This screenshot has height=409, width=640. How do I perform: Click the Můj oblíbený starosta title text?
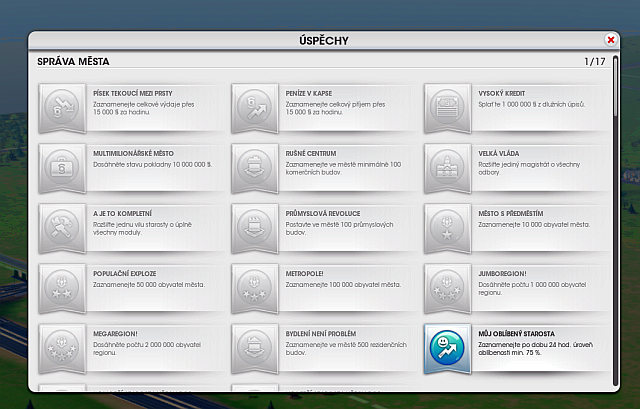(x=516, y=333)
